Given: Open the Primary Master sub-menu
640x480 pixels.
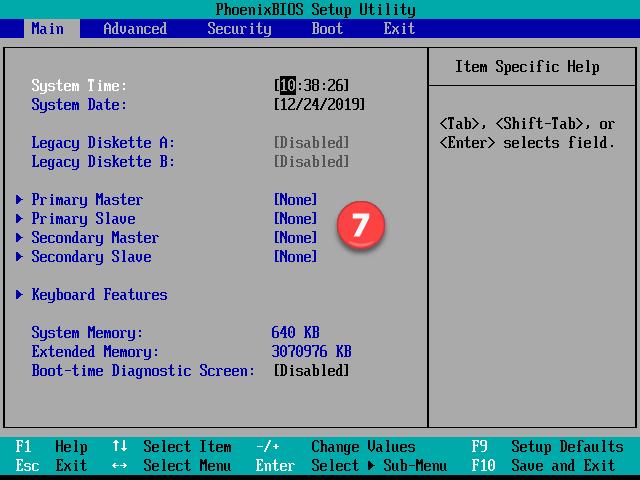Looking at the screenshot, I should tap(87, 200).
